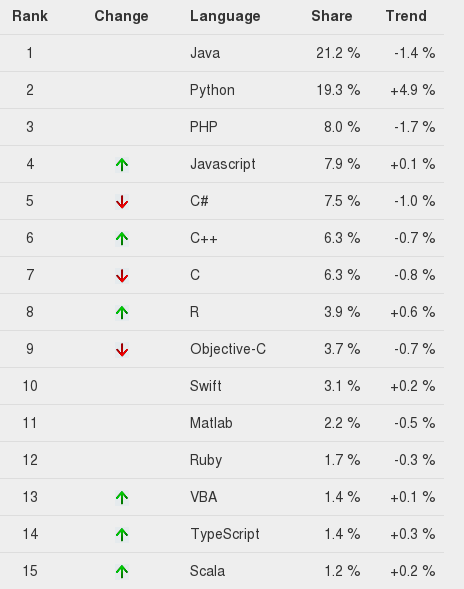Click the Trend column header

point(406,16)
